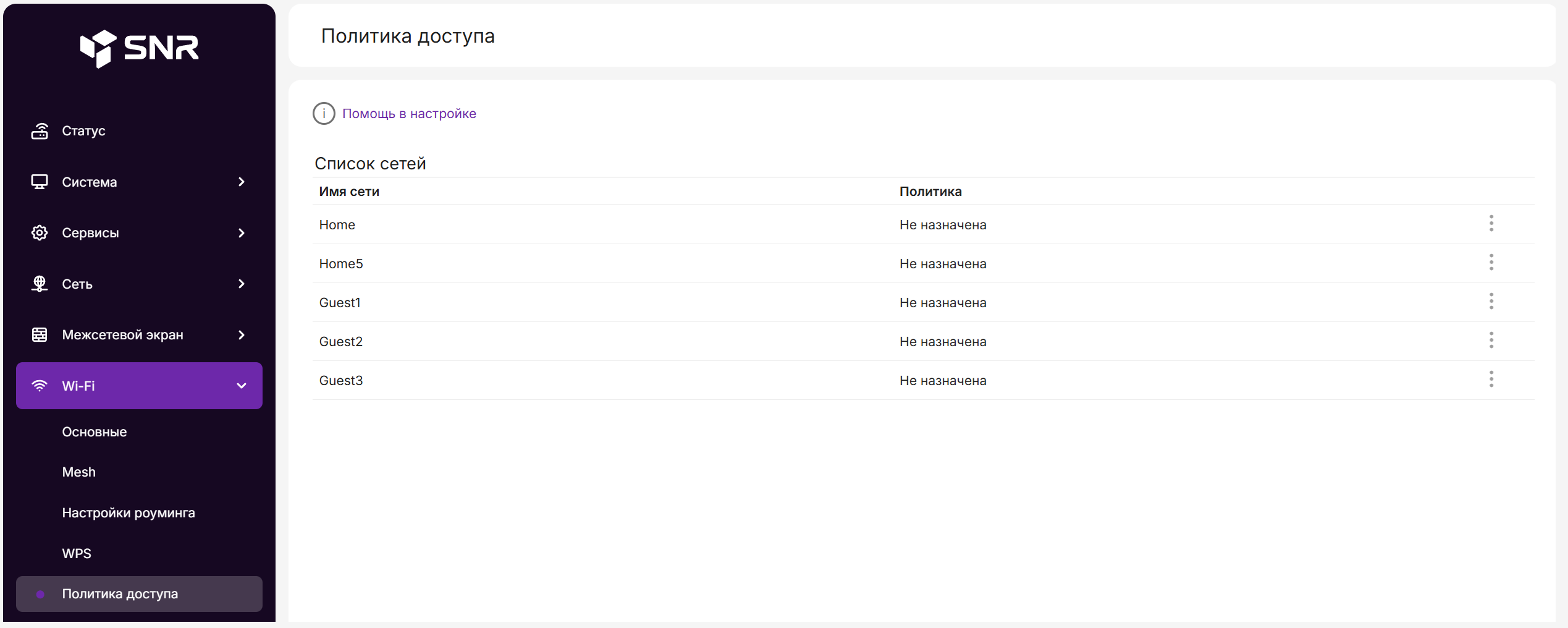Expand the Межсетевой экран chevron

pos(242,335)
